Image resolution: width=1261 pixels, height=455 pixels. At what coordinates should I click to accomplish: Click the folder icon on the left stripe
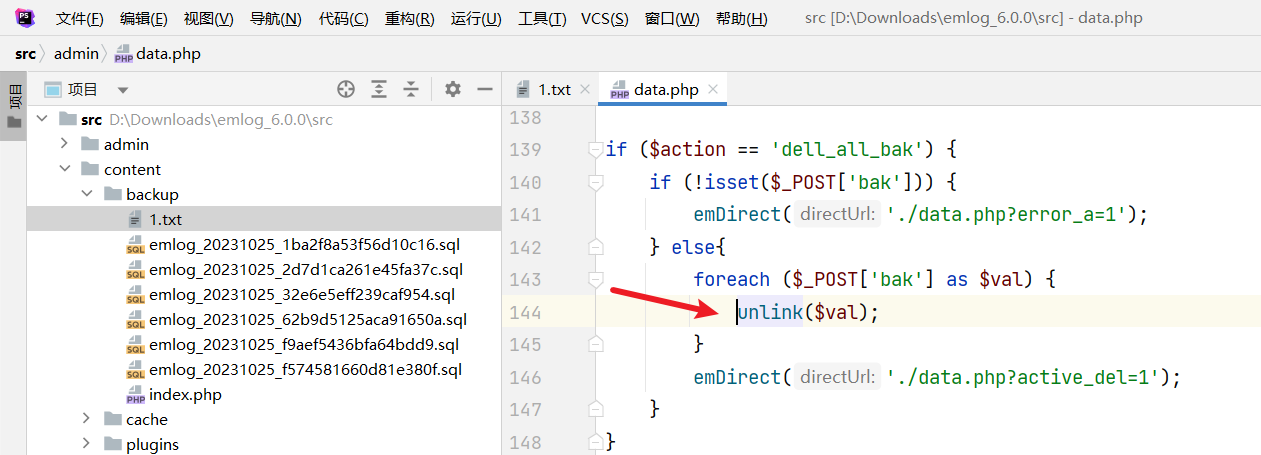(14, 122)
